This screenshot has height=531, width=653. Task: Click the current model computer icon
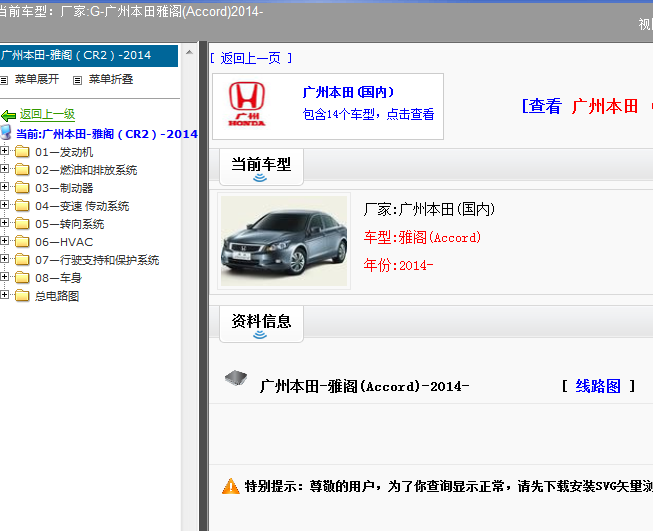pyautogui.click(x=7, y=133)
